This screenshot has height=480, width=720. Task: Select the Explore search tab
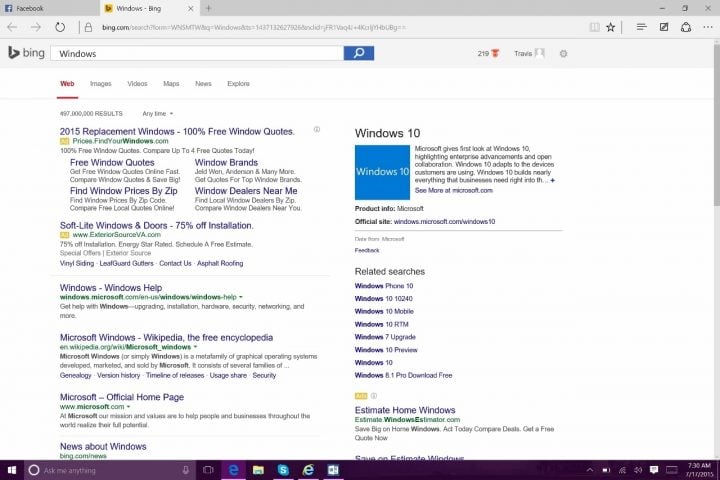238,84
